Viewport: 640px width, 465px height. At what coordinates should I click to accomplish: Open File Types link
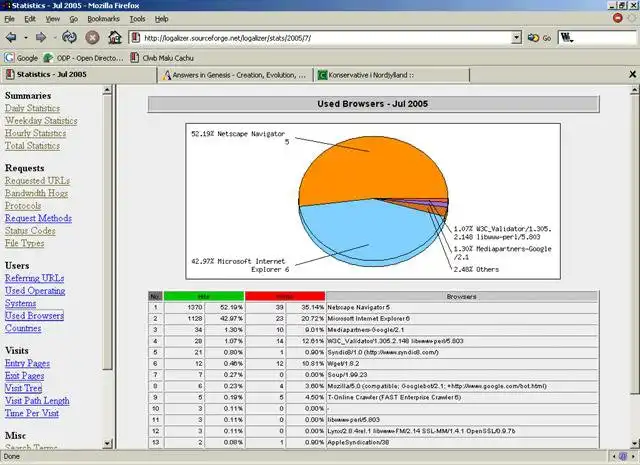coord(24,243)
